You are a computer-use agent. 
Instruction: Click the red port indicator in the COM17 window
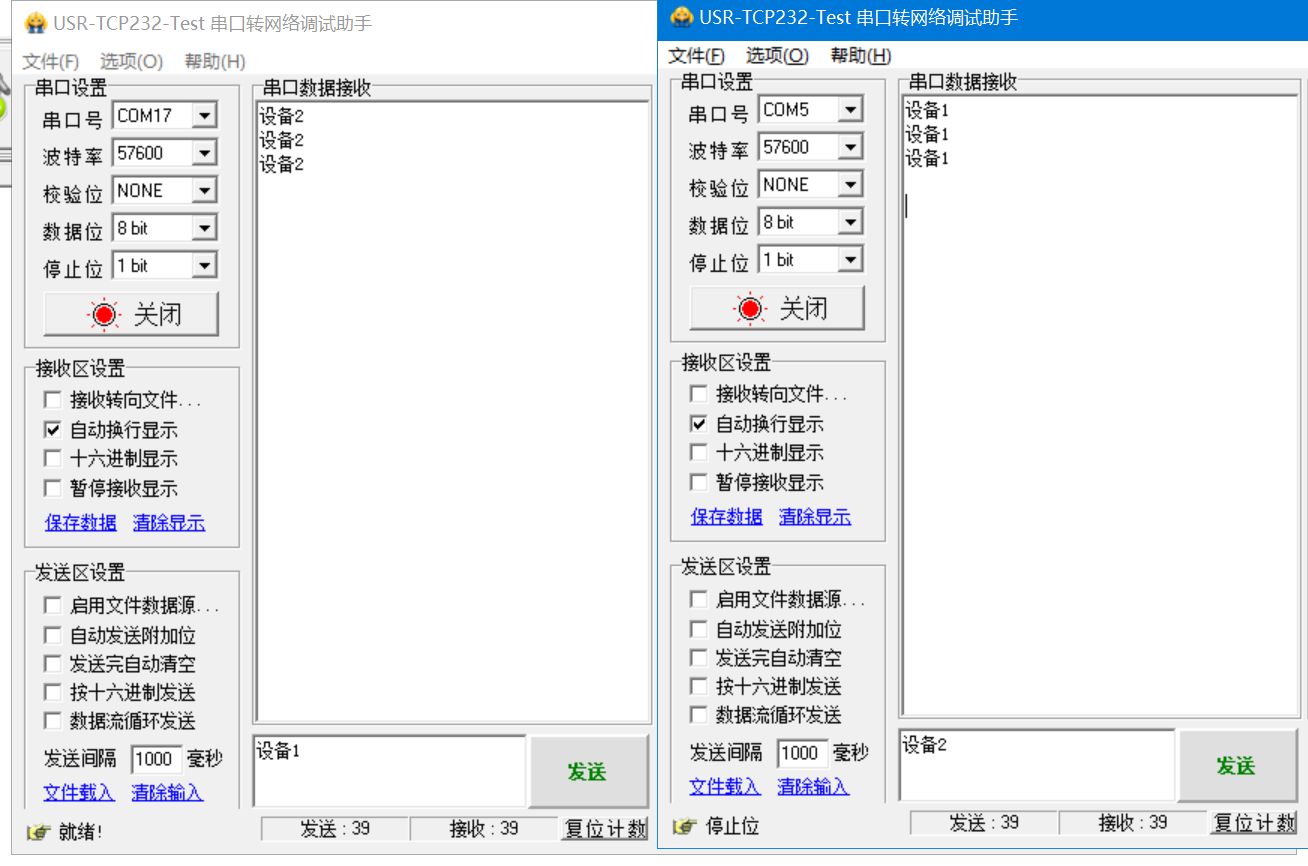click(x=103, y=315)
